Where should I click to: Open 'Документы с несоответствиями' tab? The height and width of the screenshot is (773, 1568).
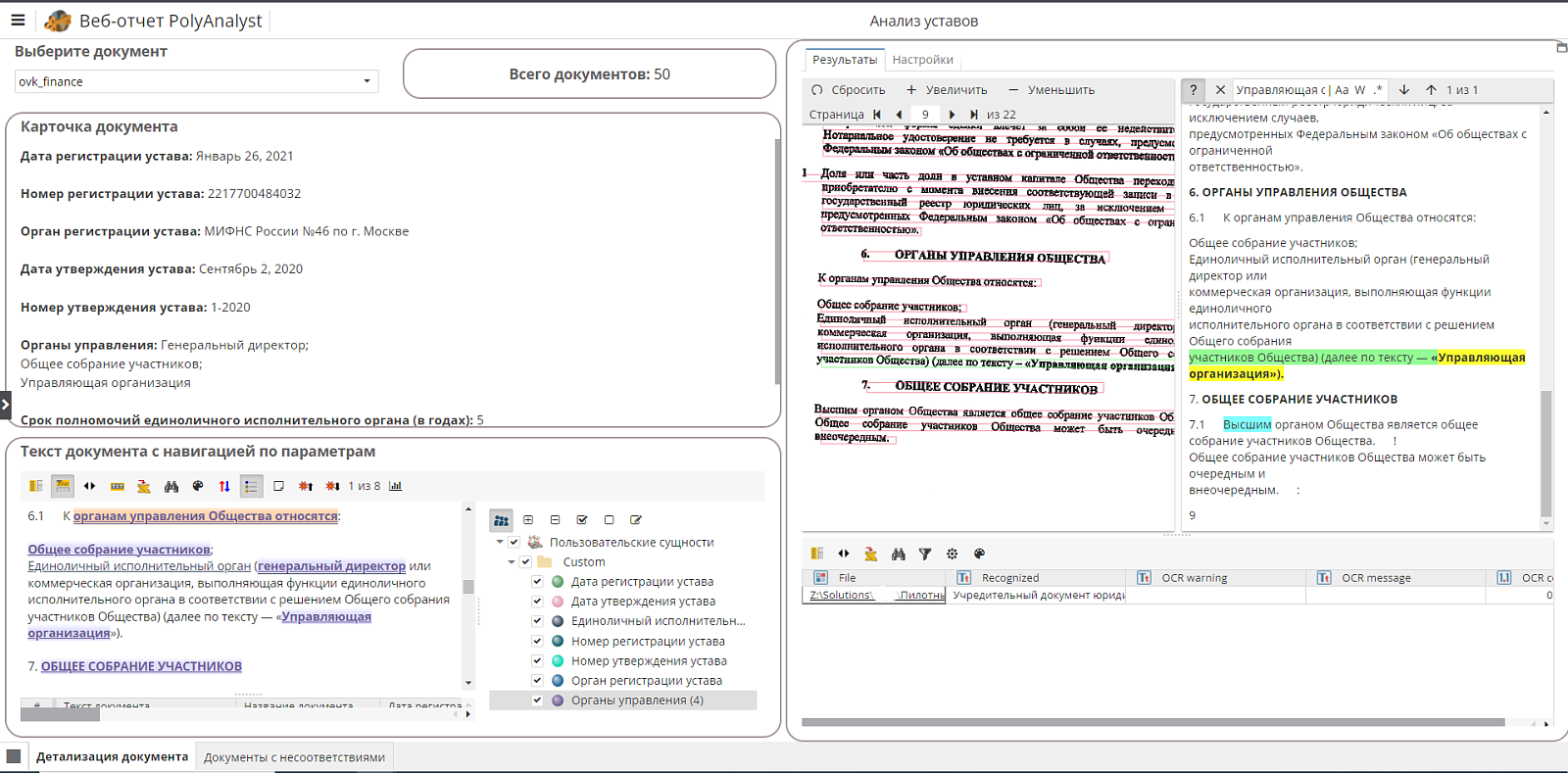[294, 757]
